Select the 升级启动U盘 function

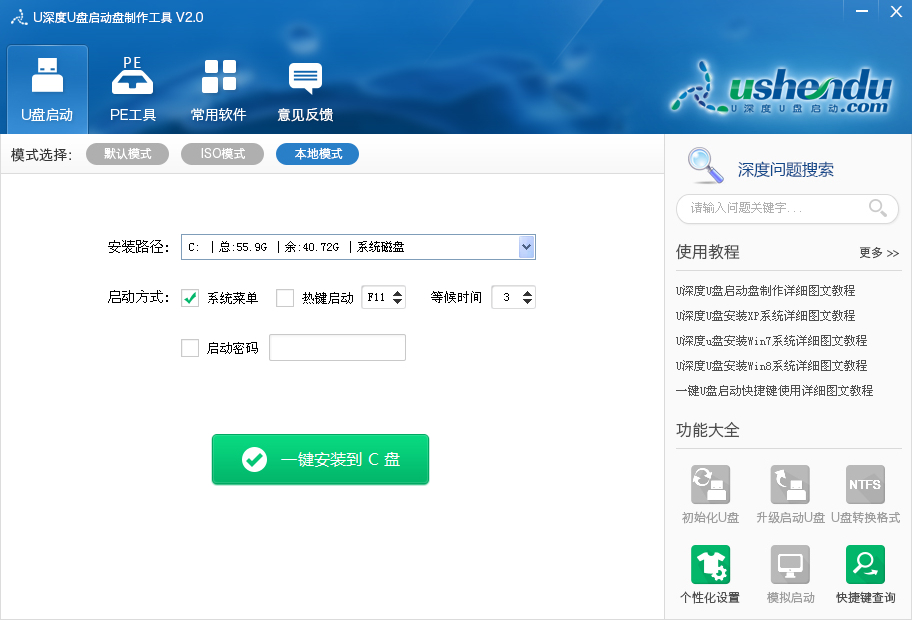pyautogui.click(x=788, y=483)
